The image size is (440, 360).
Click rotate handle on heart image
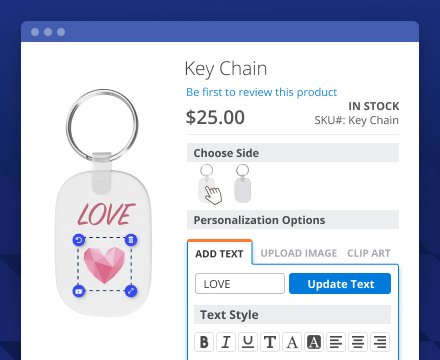79,240
